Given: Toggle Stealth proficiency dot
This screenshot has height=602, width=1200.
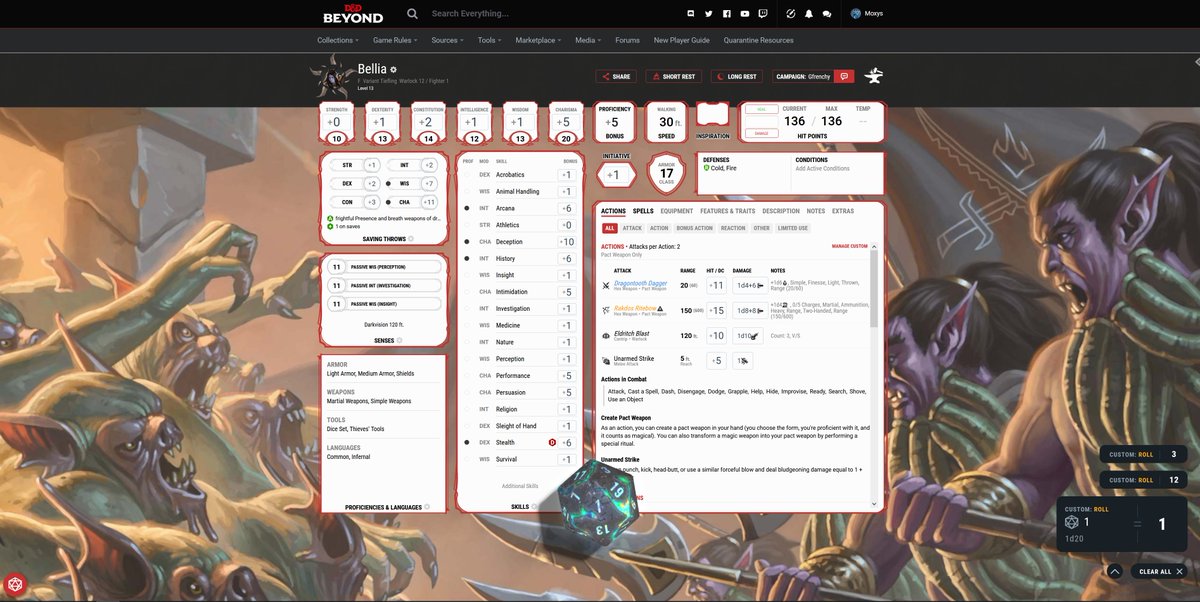Looking at the screenshot, I should (467, 442).
